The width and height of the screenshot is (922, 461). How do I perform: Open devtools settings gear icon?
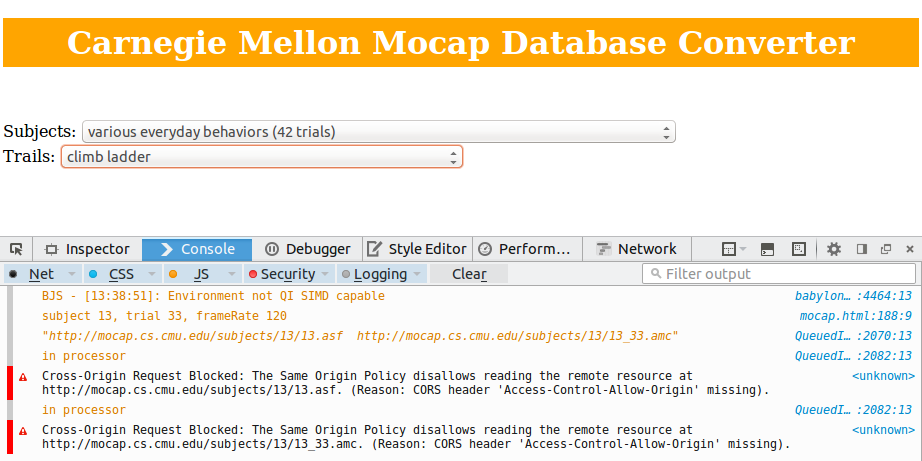pyautogui.click(x=833, y=249)
